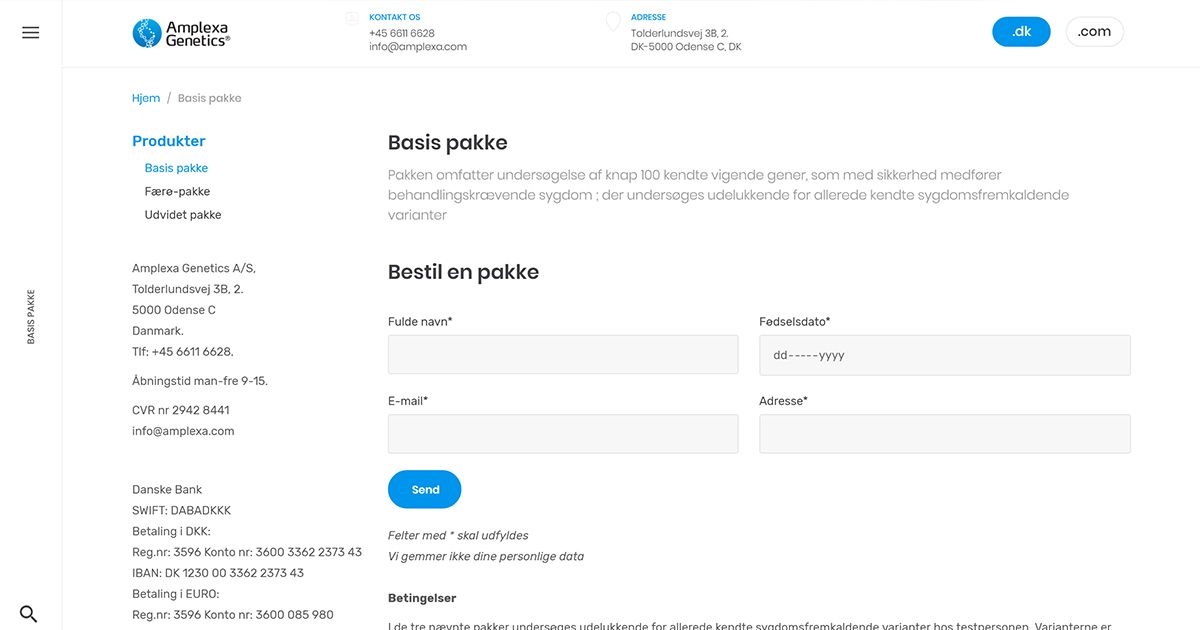Click info@amplexa.com in the sidebar
This screenshot has height=630, width=1200.
click(x=183, y=431)
